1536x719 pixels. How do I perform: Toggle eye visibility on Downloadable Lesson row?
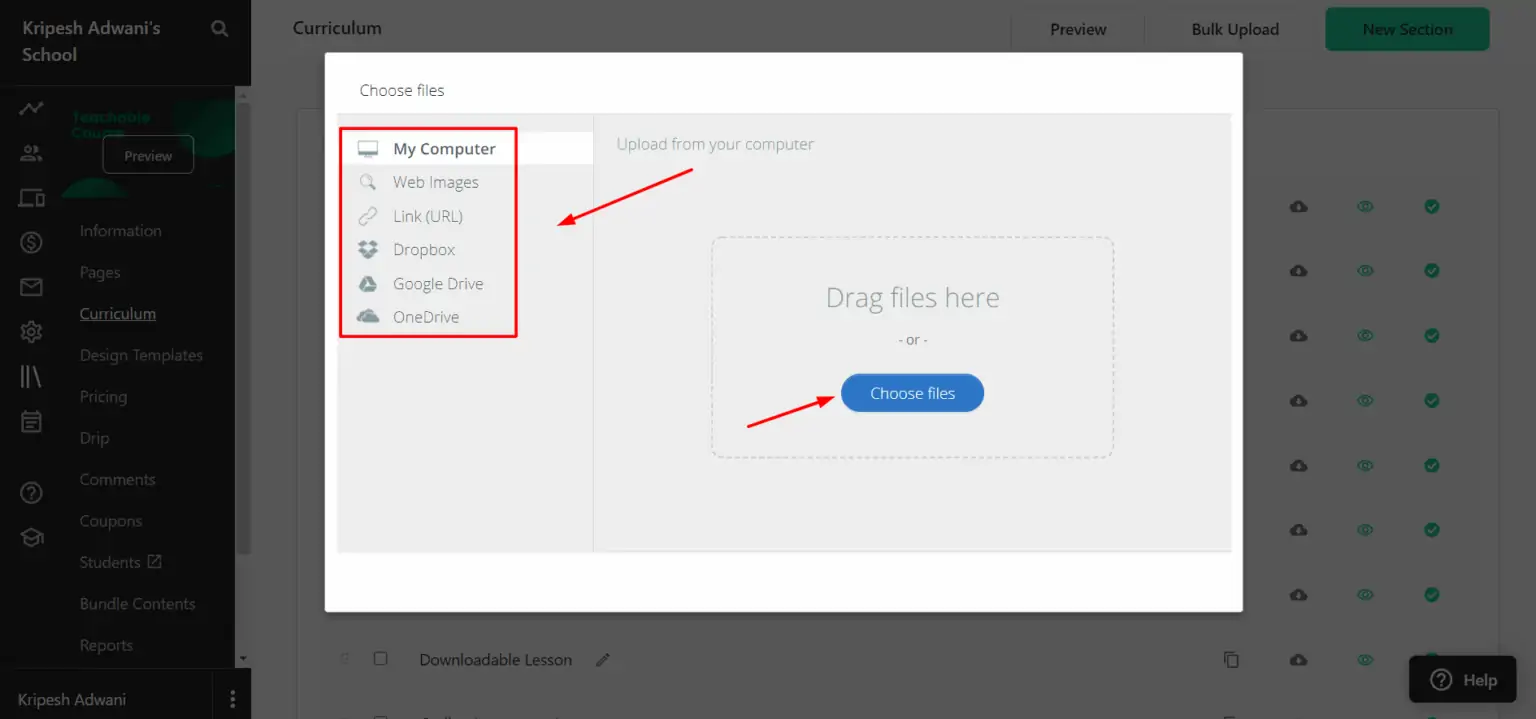[x=1365, y=660]
